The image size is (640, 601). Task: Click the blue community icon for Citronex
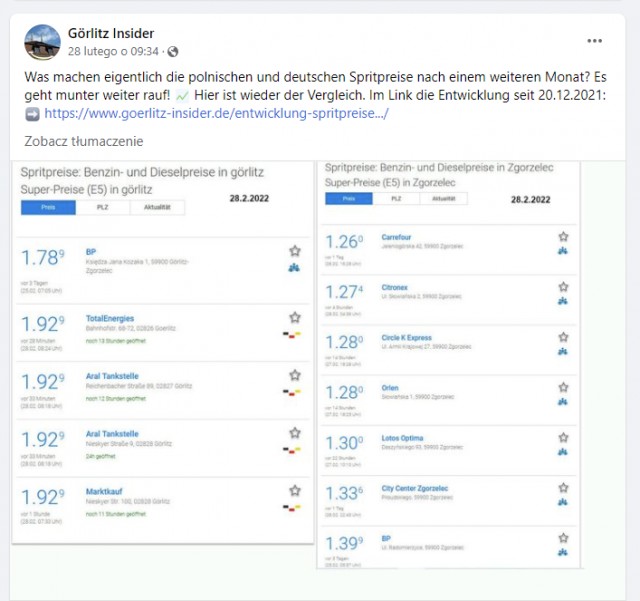pos(563,301)
